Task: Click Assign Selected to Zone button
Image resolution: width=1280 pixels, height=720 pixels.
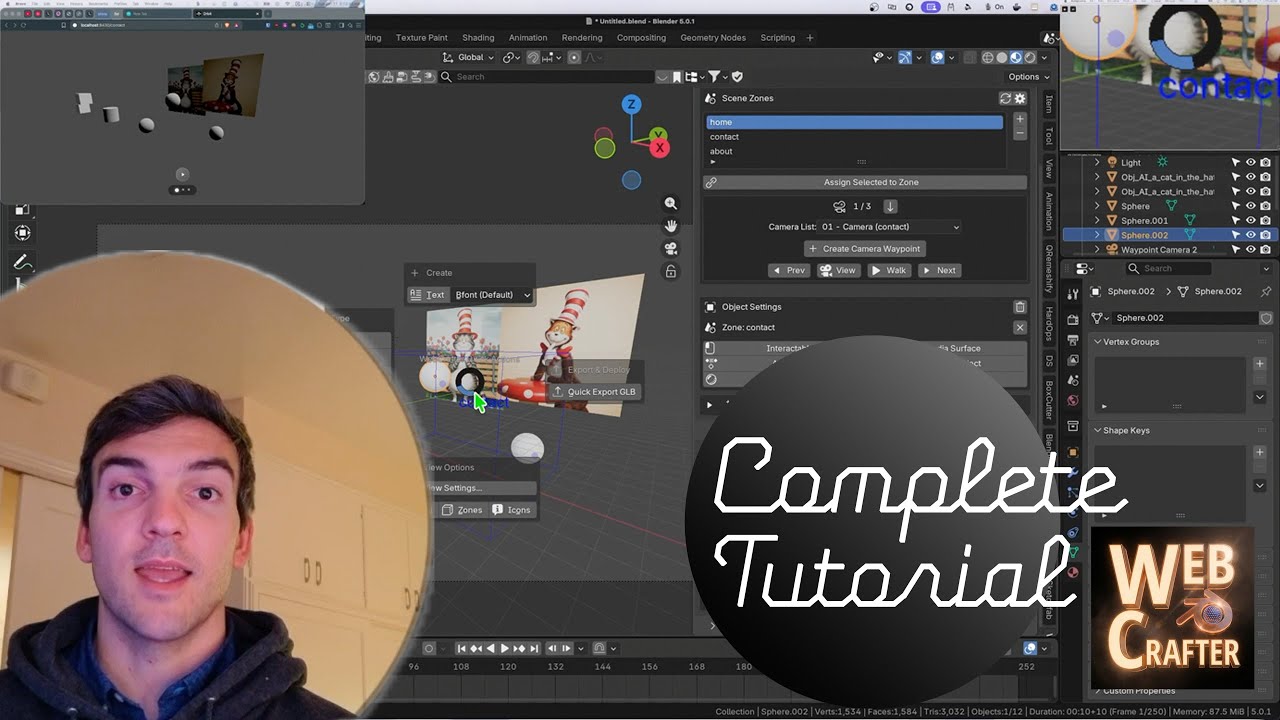Action: [x=864, y=183]
